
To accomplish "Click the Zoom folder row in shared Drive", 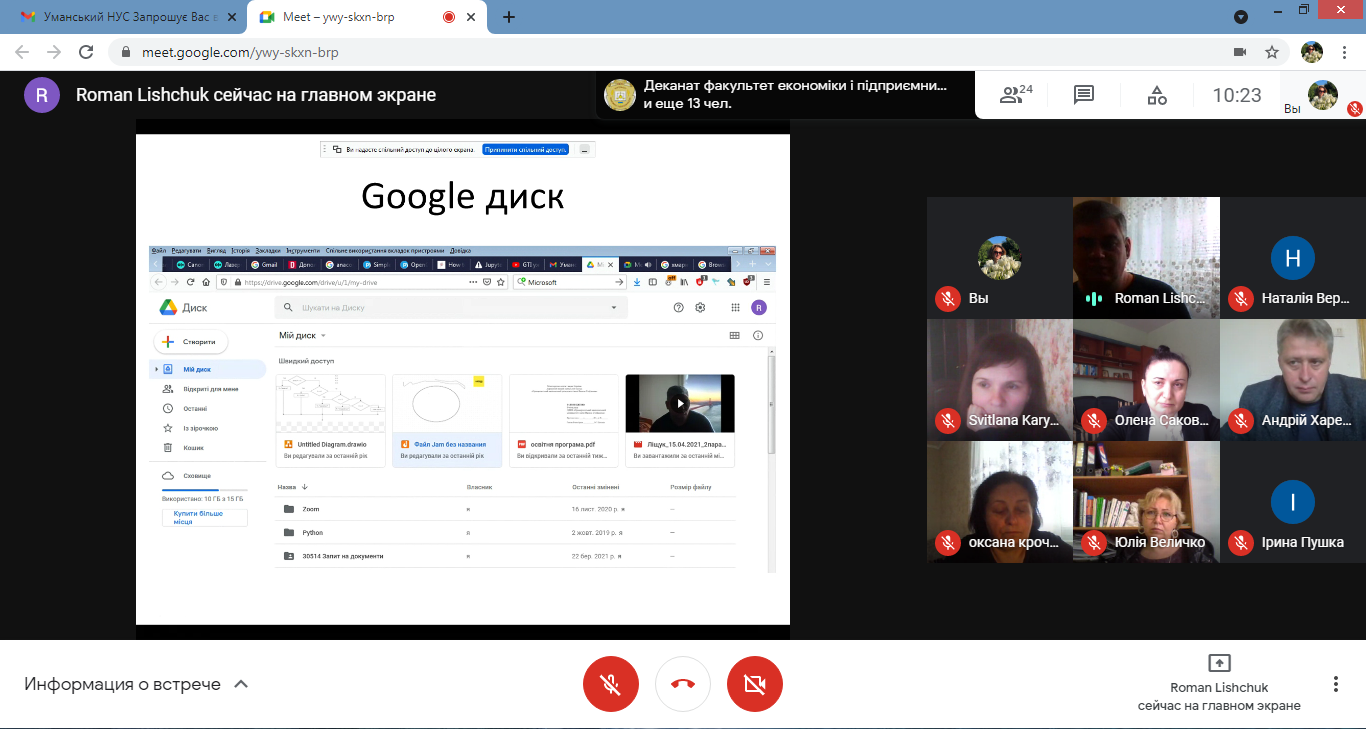I will (x=505, y=509).
